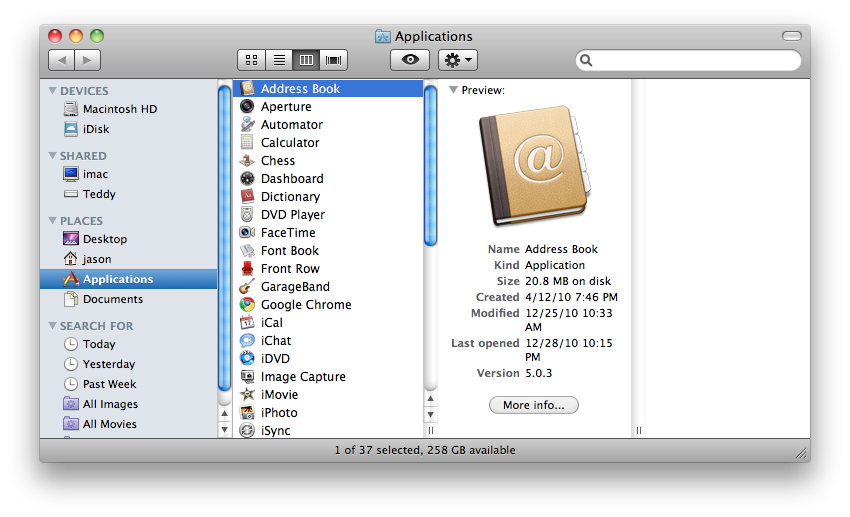Viewport: 850px width, 517px height.
Task: Click the applications column blue scroll thumb
Action: [430, 165]
